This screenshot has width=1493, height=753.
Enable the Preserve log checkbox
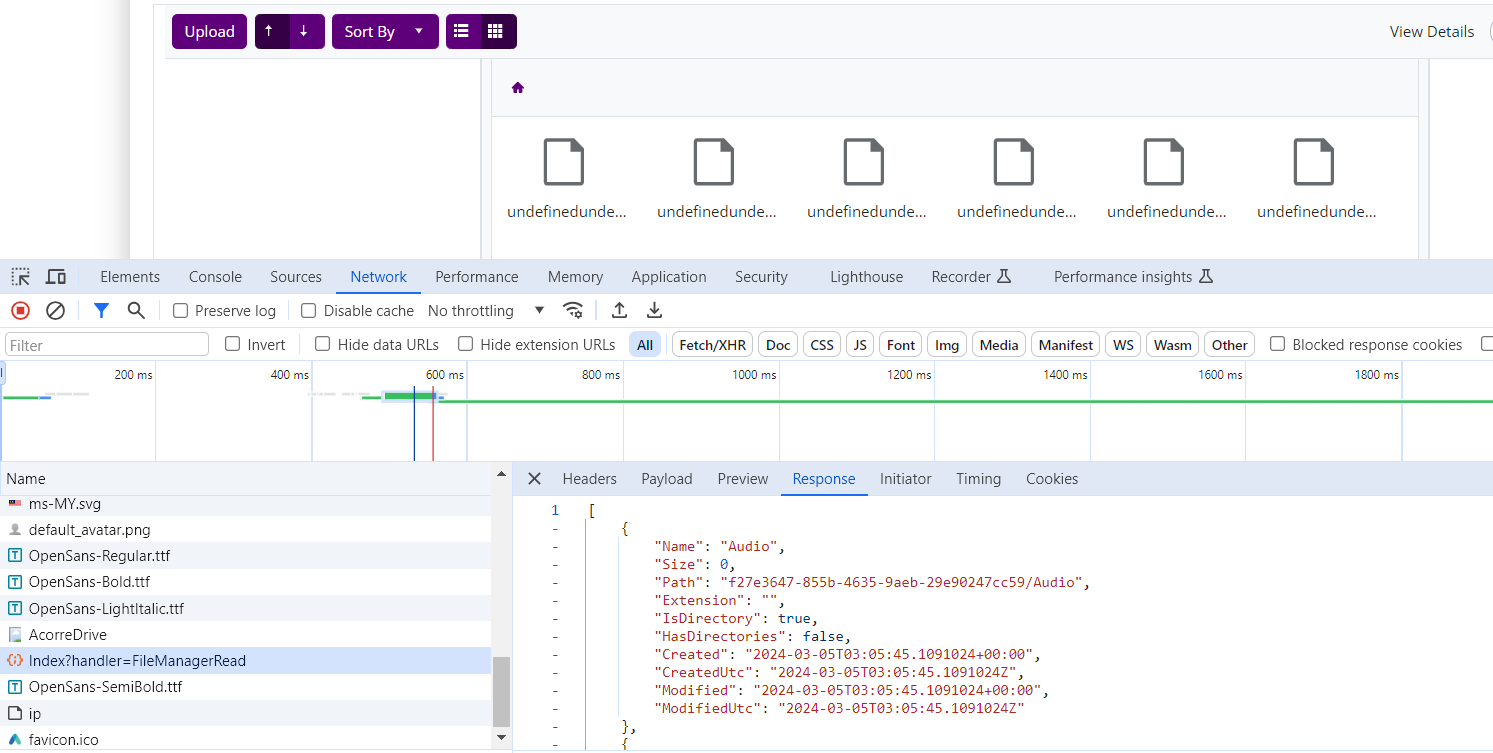click(181, 311)
